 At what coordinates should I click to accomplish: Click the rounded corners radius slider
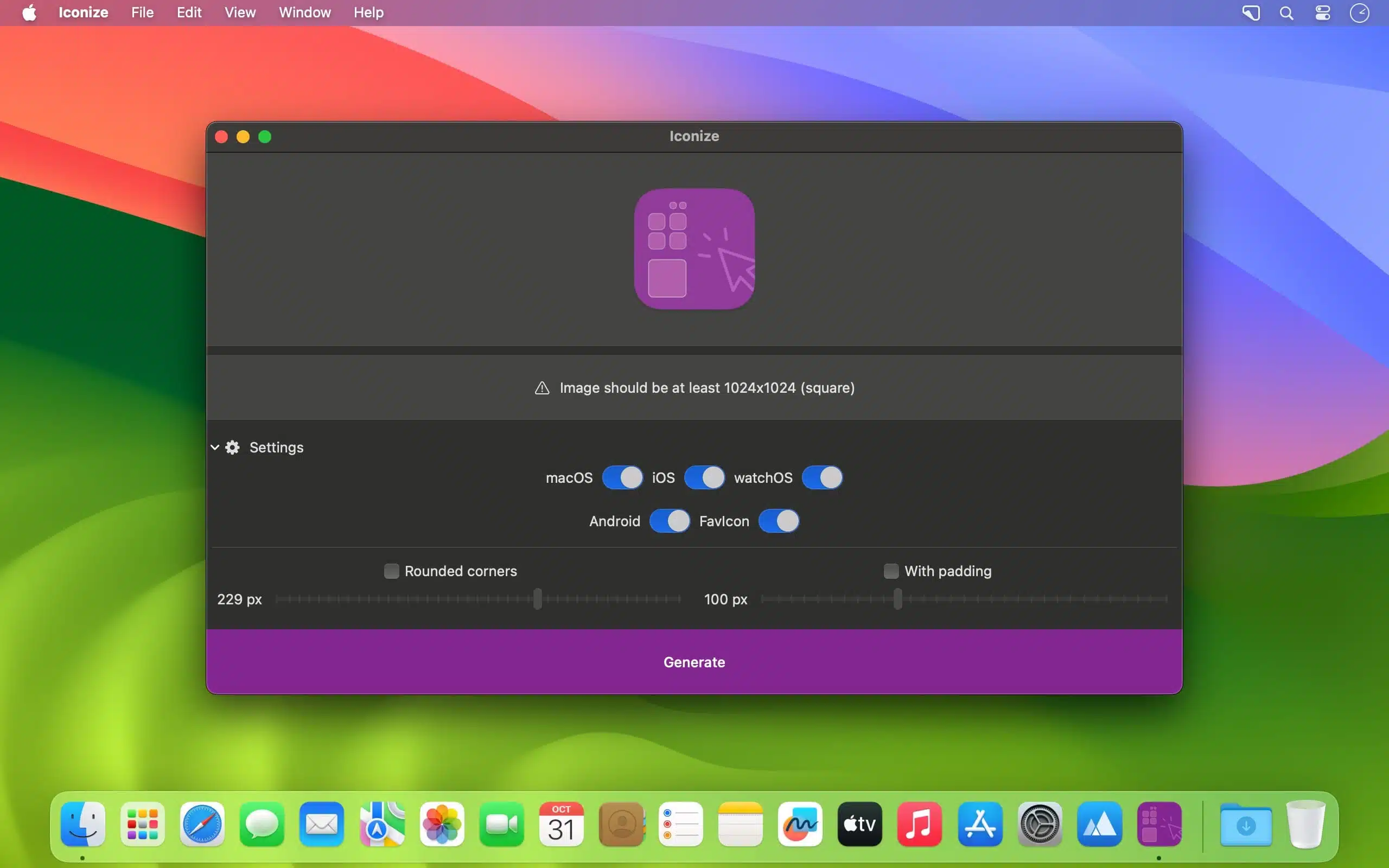point(537,599)
